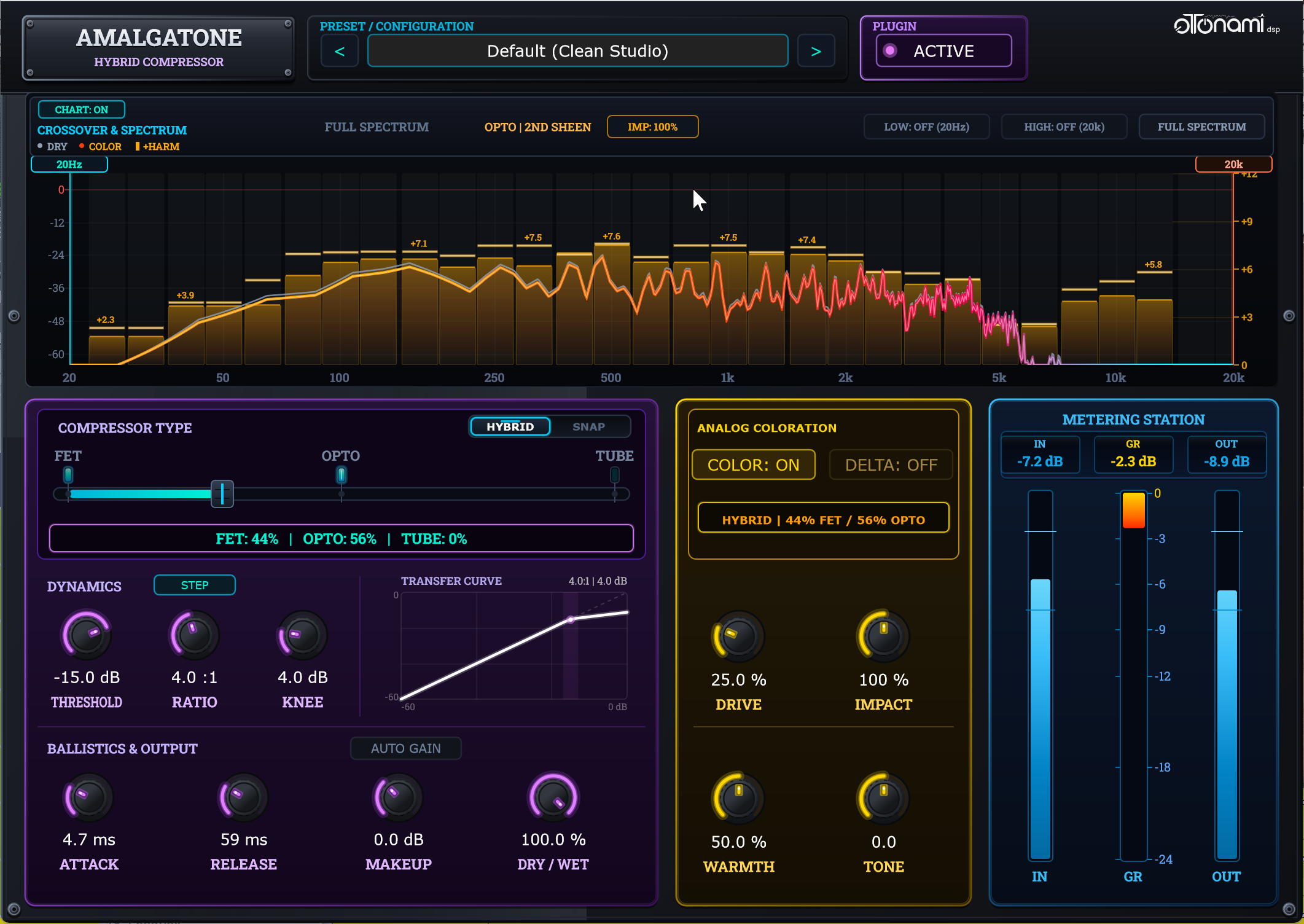Click the KNEE knob
The height and width of the screenshot is (924, 1304).
[302, 635]
